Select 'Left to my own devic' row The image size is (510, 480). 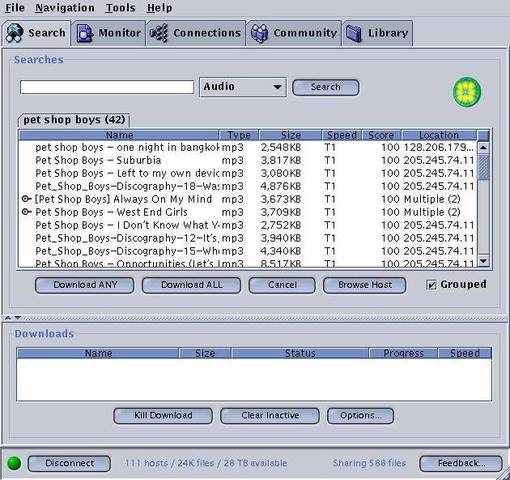coord(248,173)
